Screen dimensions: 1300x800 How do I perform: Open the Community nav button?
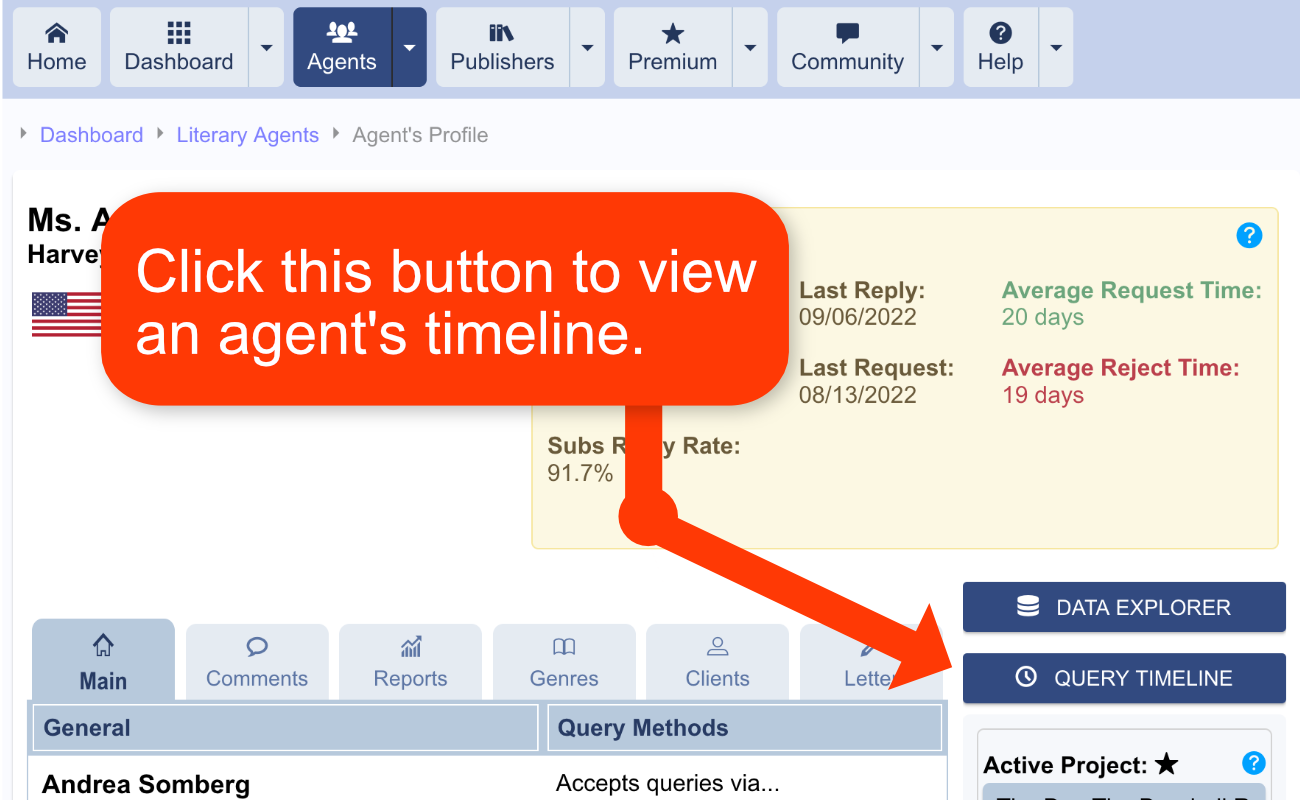click(x=847, y=47)
